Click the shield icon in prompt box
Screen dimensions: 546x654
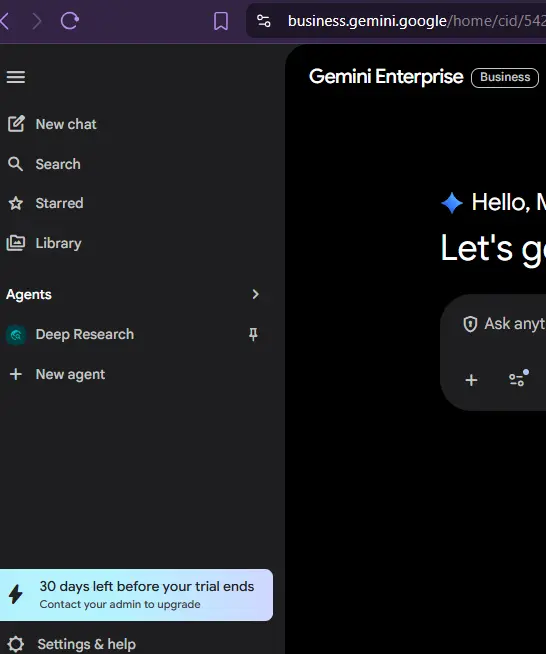[470, 324]
